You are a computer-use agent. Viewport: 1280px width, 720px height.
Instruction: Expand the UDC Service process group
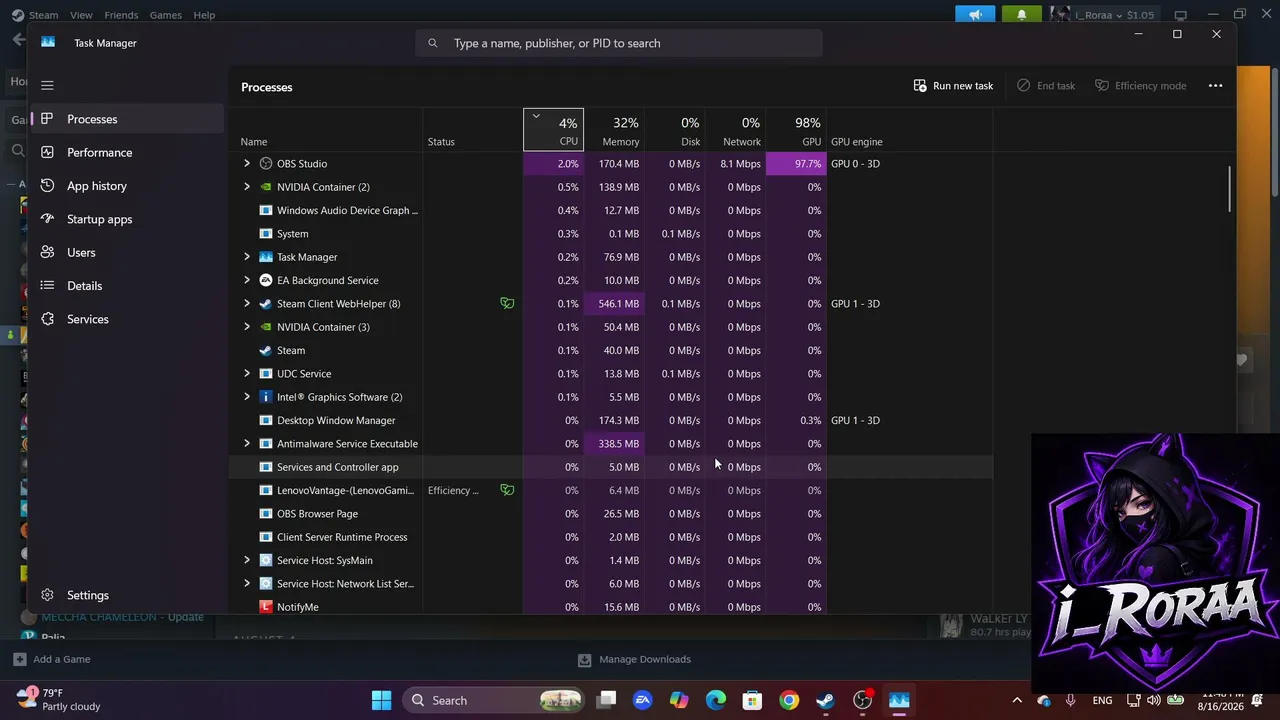coord(247,374)
